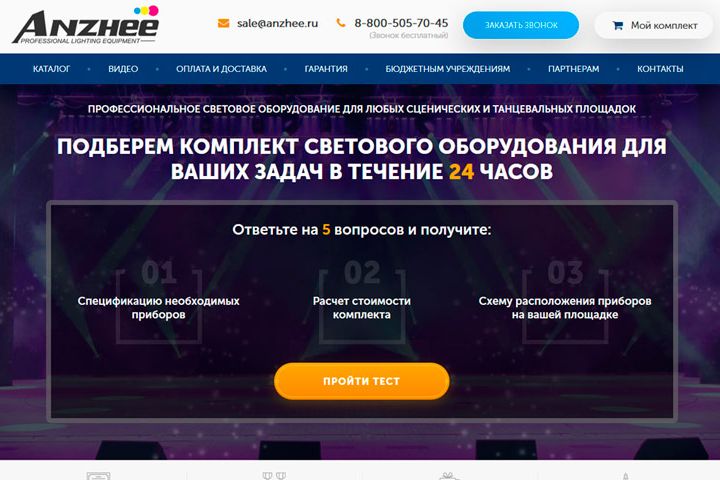Start the quiz with Пройти тест button
This screenshot has height=480, width=720.
361,381
